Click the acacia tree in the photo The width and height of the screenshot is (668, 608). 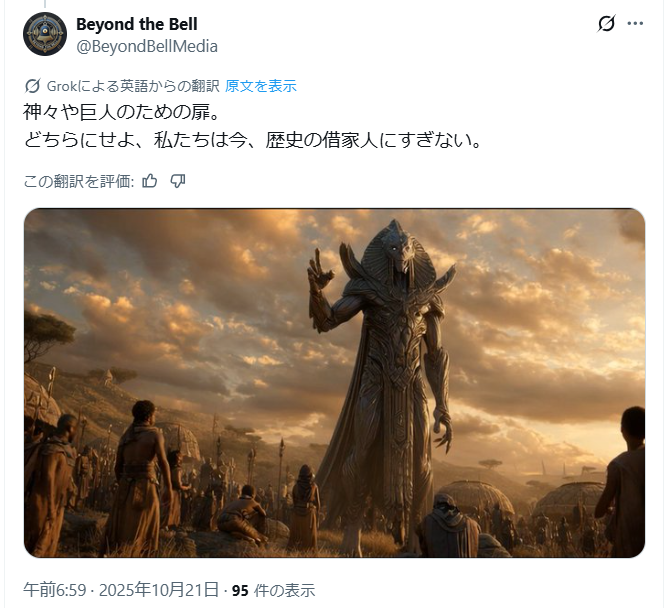pyautogui.click(x=45, y=330)
